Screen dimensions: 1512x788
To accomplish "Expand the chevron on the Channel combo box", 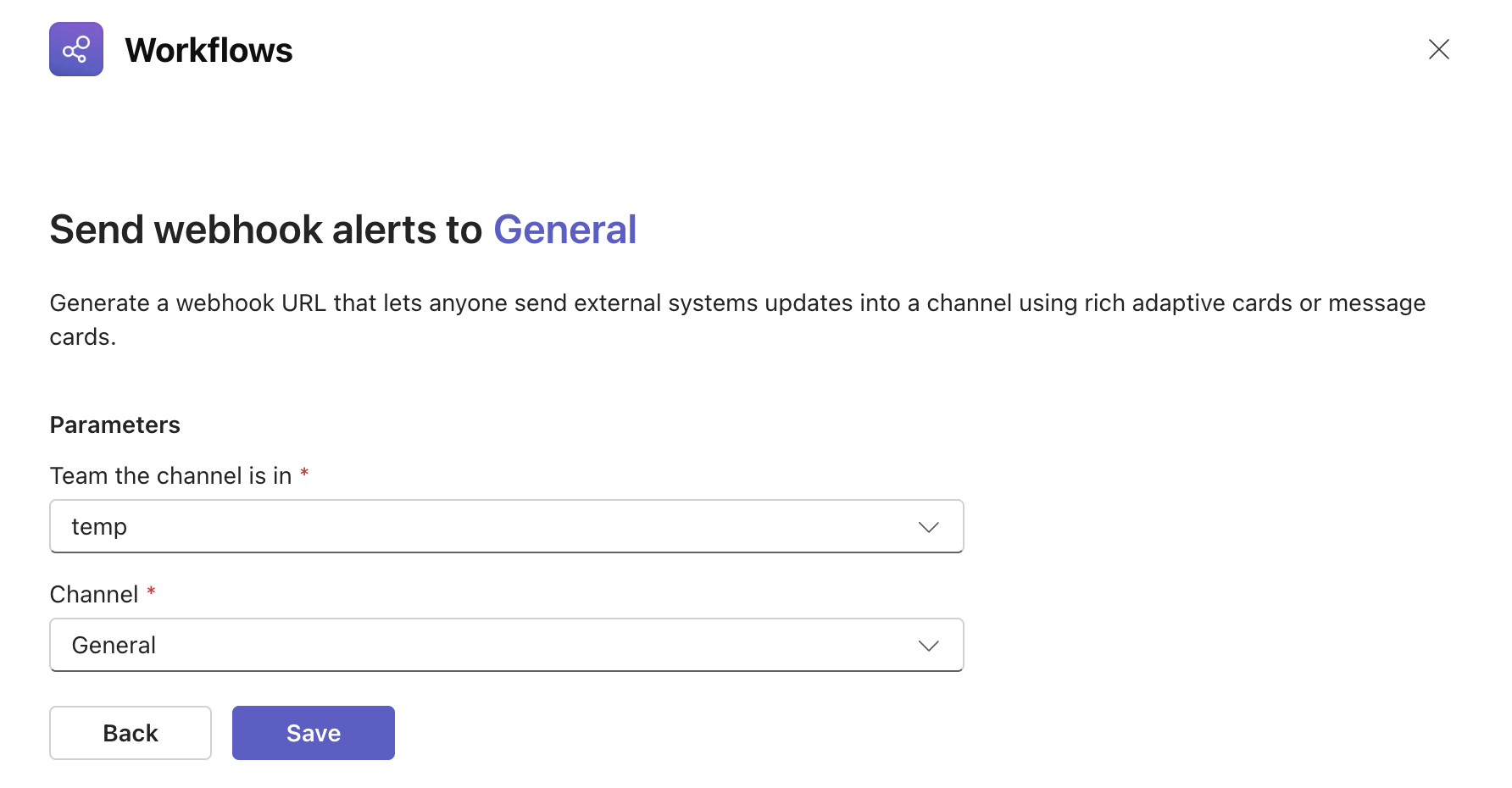I will click(x=928, y=646).
